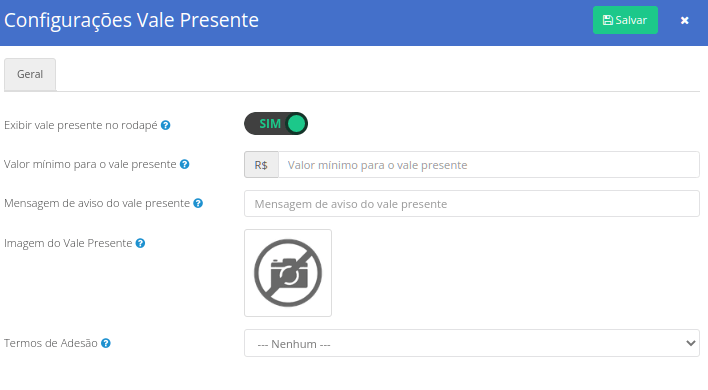Click the chevron arrow of Nenhum select
This screenshot has height=390, width=708.
click(x=690, y=344)
